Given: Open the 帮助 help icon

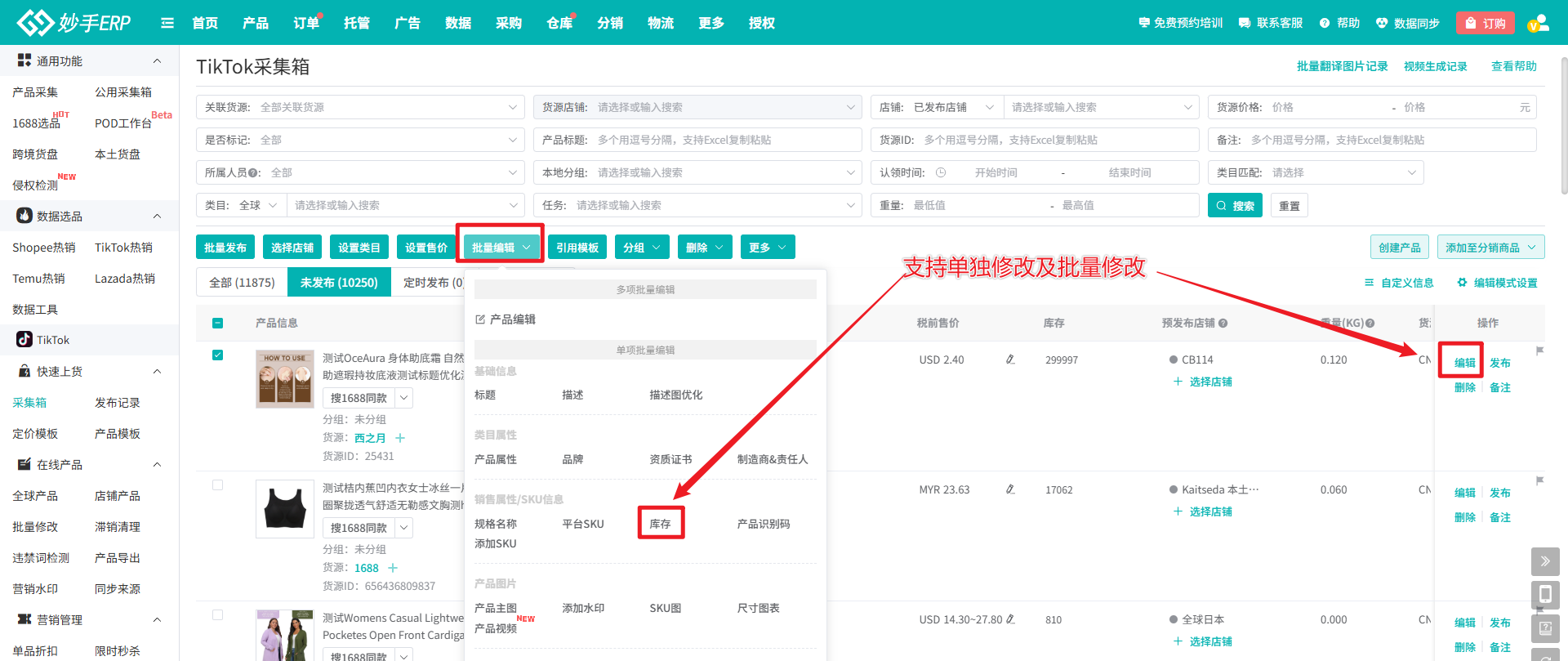Looking at the screenshot, I should click(x=1339, y=23).
